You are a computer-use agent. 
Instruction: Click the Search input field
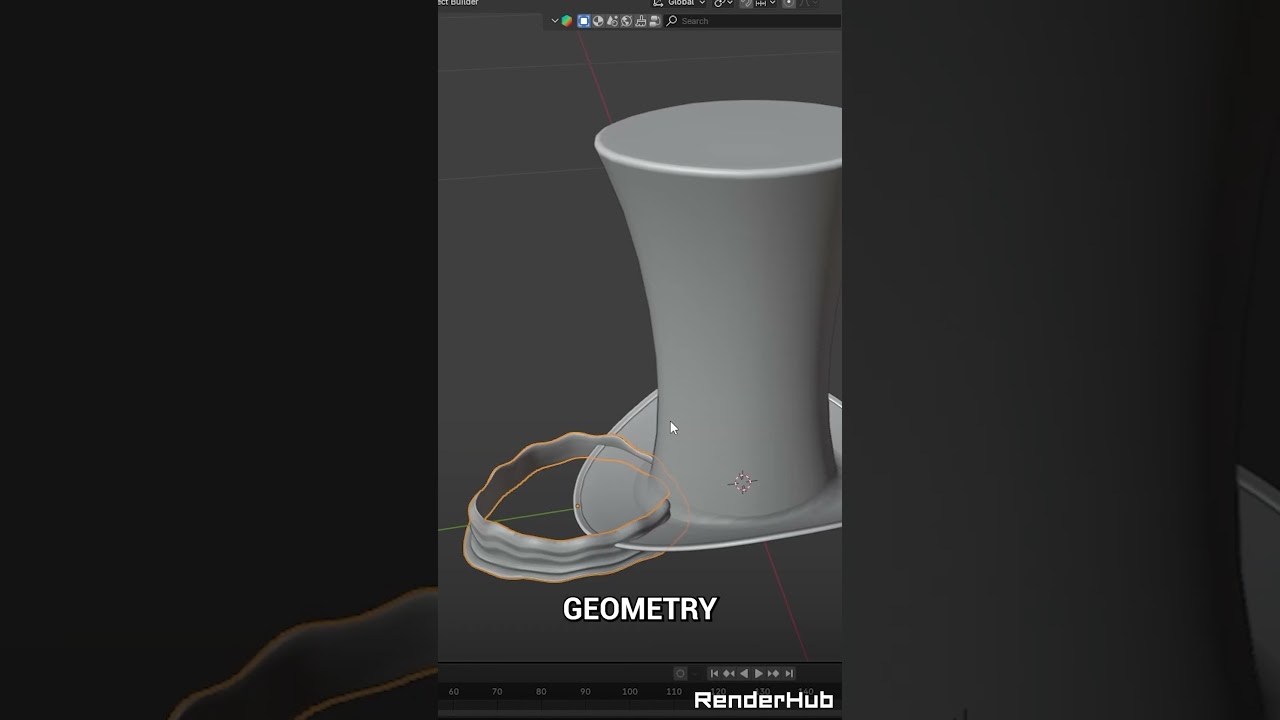click(x=752, y=21)
